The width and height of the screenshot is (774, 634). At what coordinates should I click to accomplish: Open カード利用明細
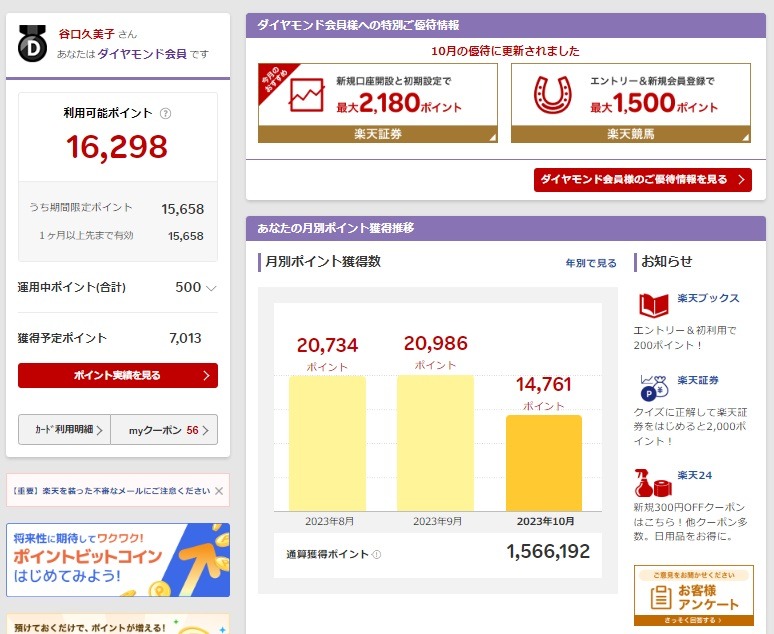(65, 430)
